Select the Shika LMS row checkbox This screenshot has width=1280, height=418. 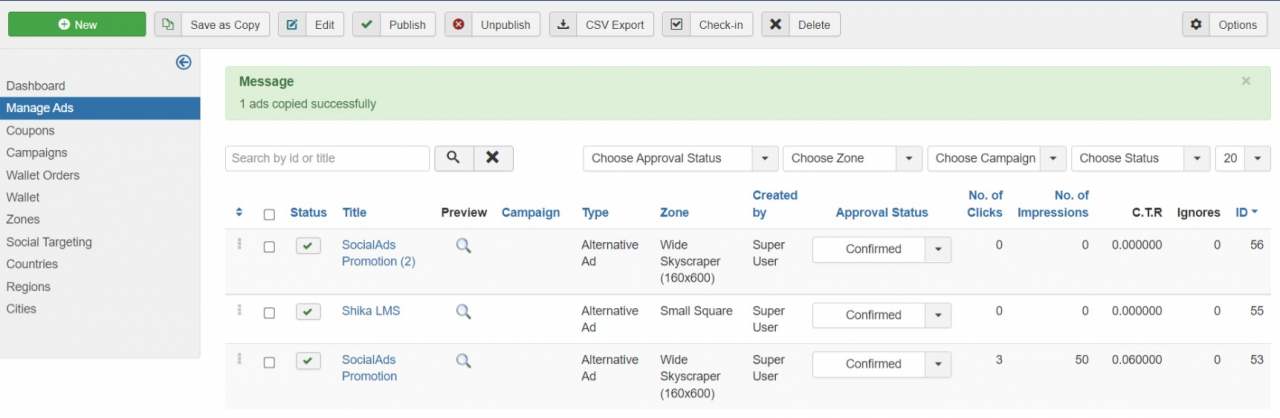coord(269,313)
